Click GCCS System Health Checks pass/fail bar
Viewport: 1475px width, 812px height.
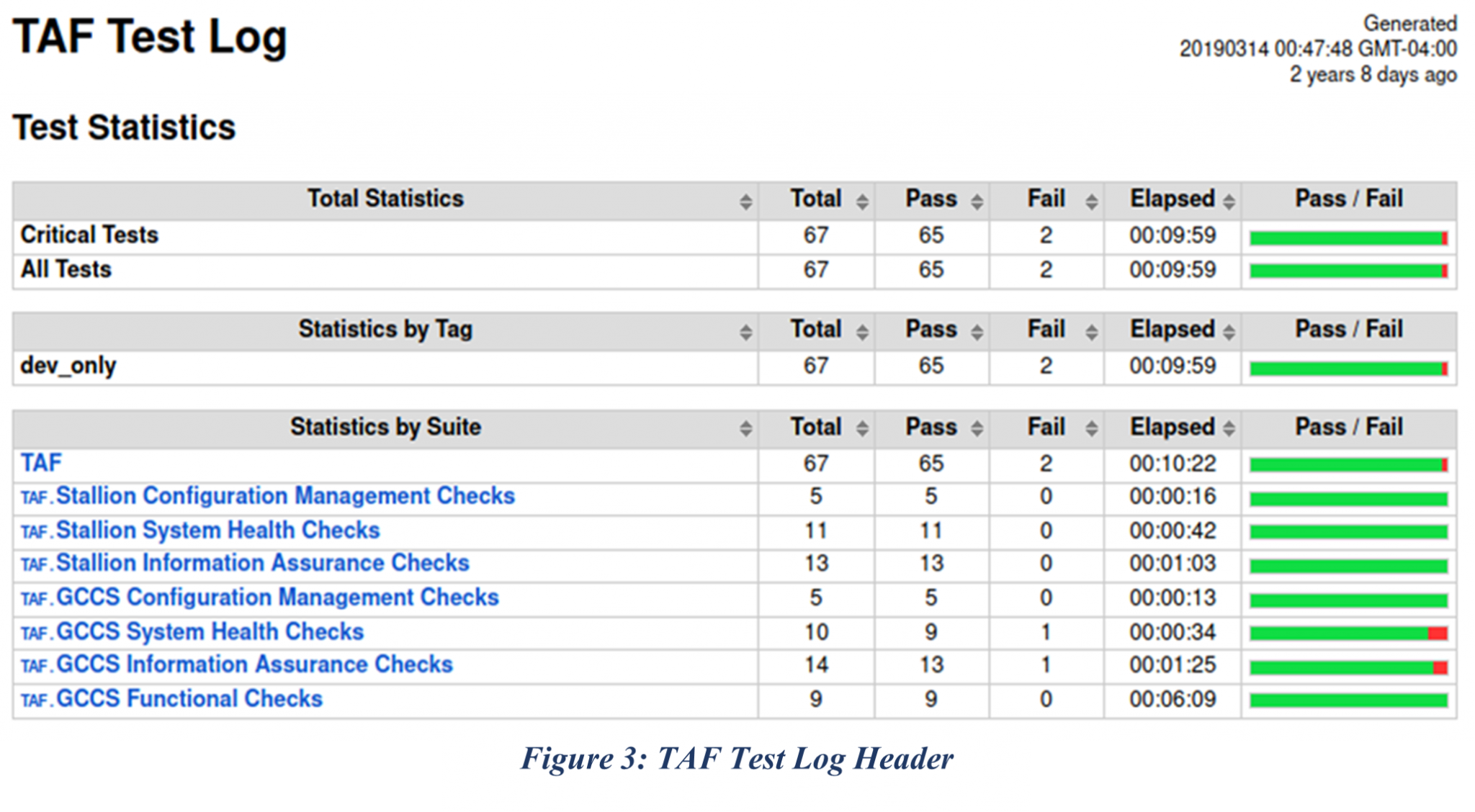point(1348,633)
